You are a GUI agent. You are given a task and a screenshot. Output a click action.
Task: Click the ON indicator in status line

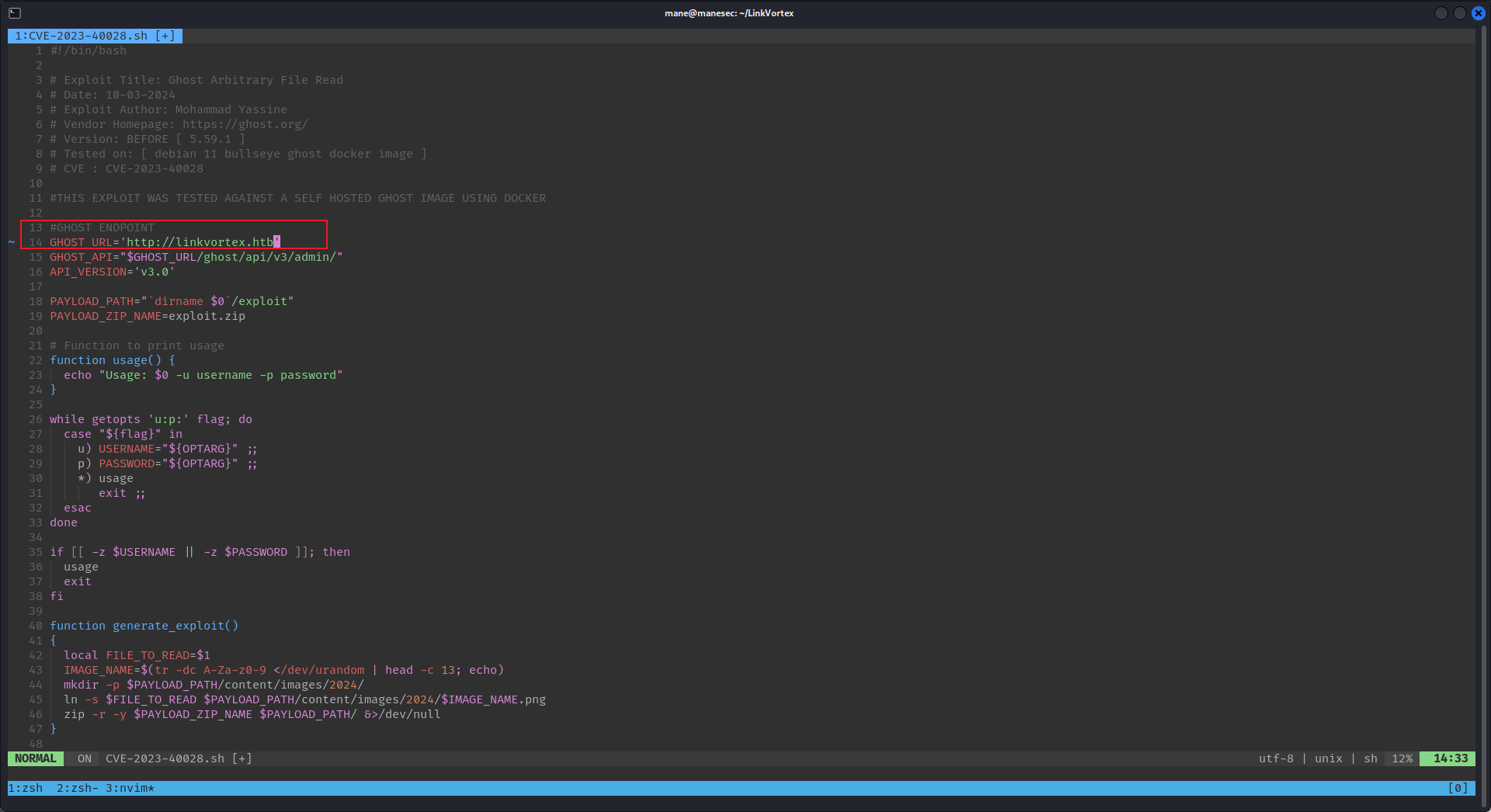tap(85, 758)
